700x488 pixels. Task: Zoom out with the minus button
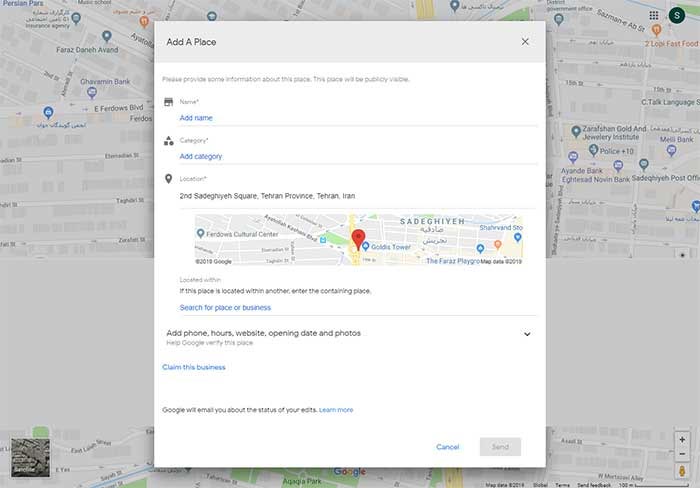pos(682,454)
